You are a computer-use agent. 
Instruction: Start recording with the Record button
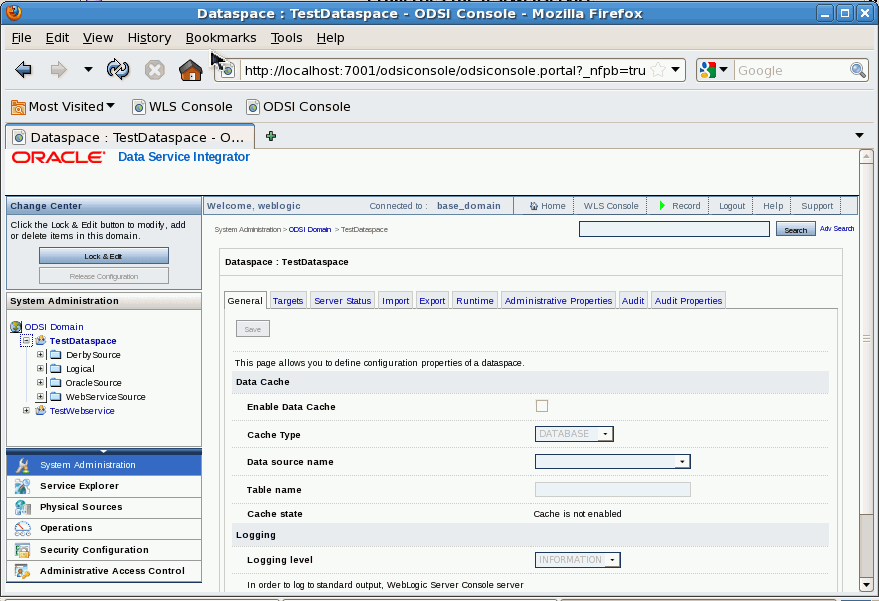click(679, 206)
